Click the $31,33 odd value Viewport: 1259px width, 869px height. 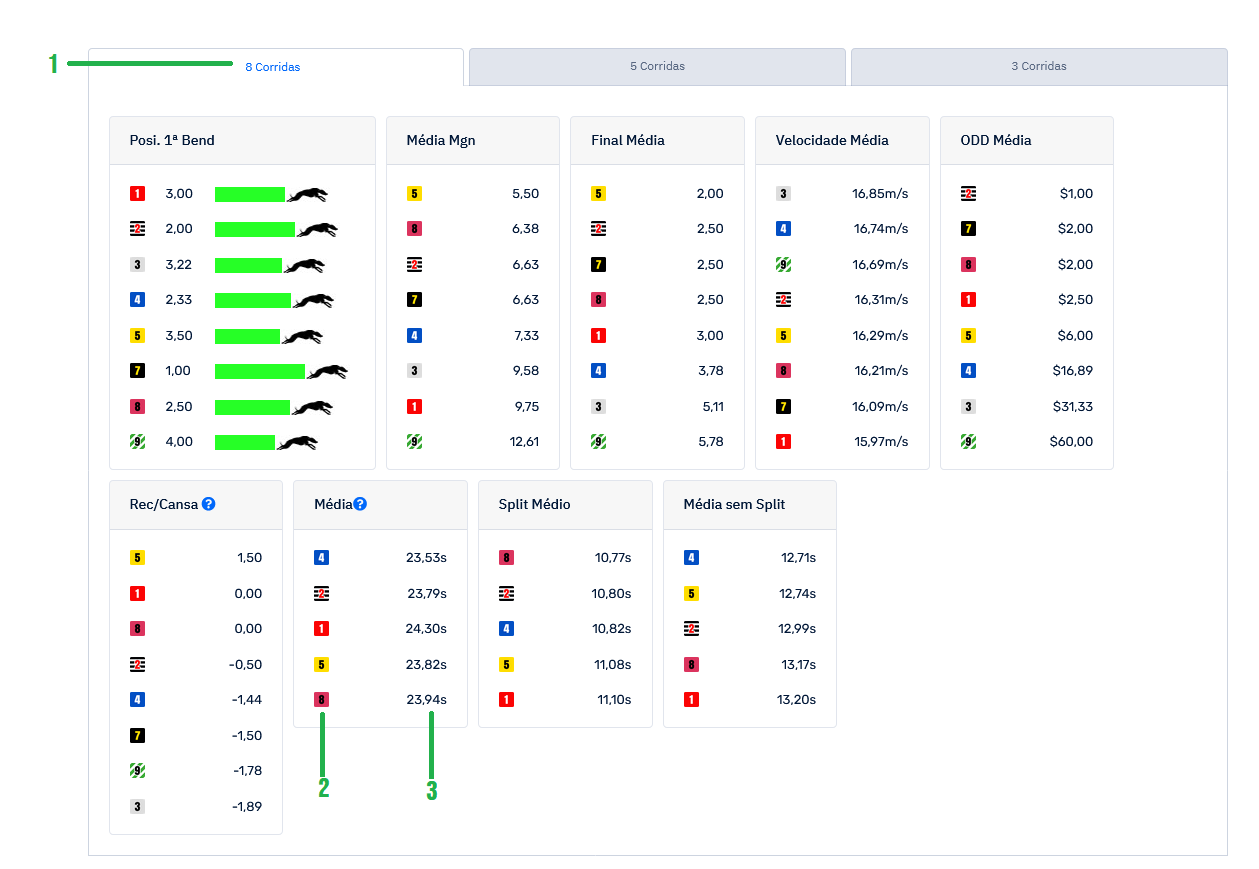(1074, 407)
